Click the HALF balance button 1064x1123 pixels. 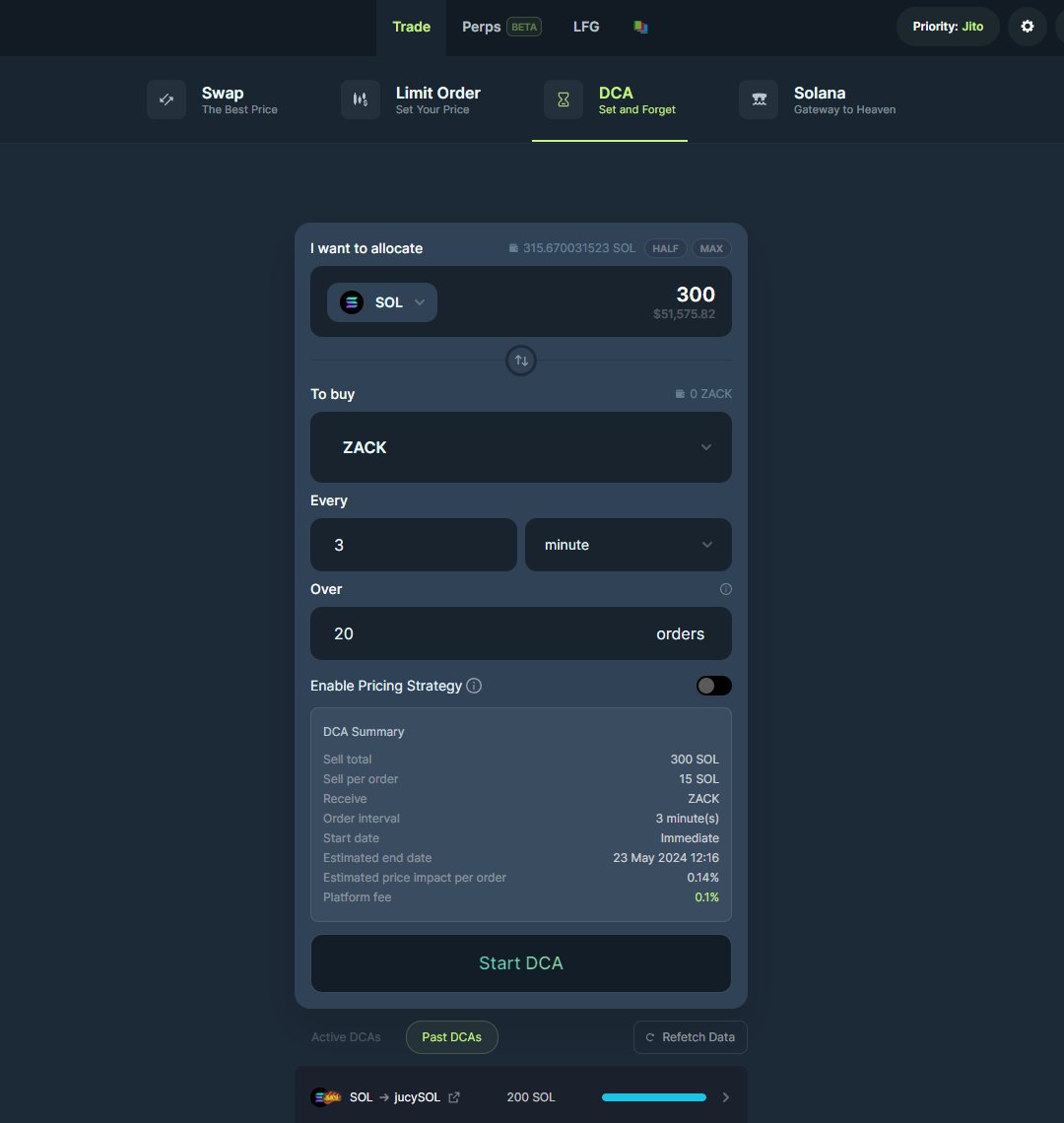(666, 248)
